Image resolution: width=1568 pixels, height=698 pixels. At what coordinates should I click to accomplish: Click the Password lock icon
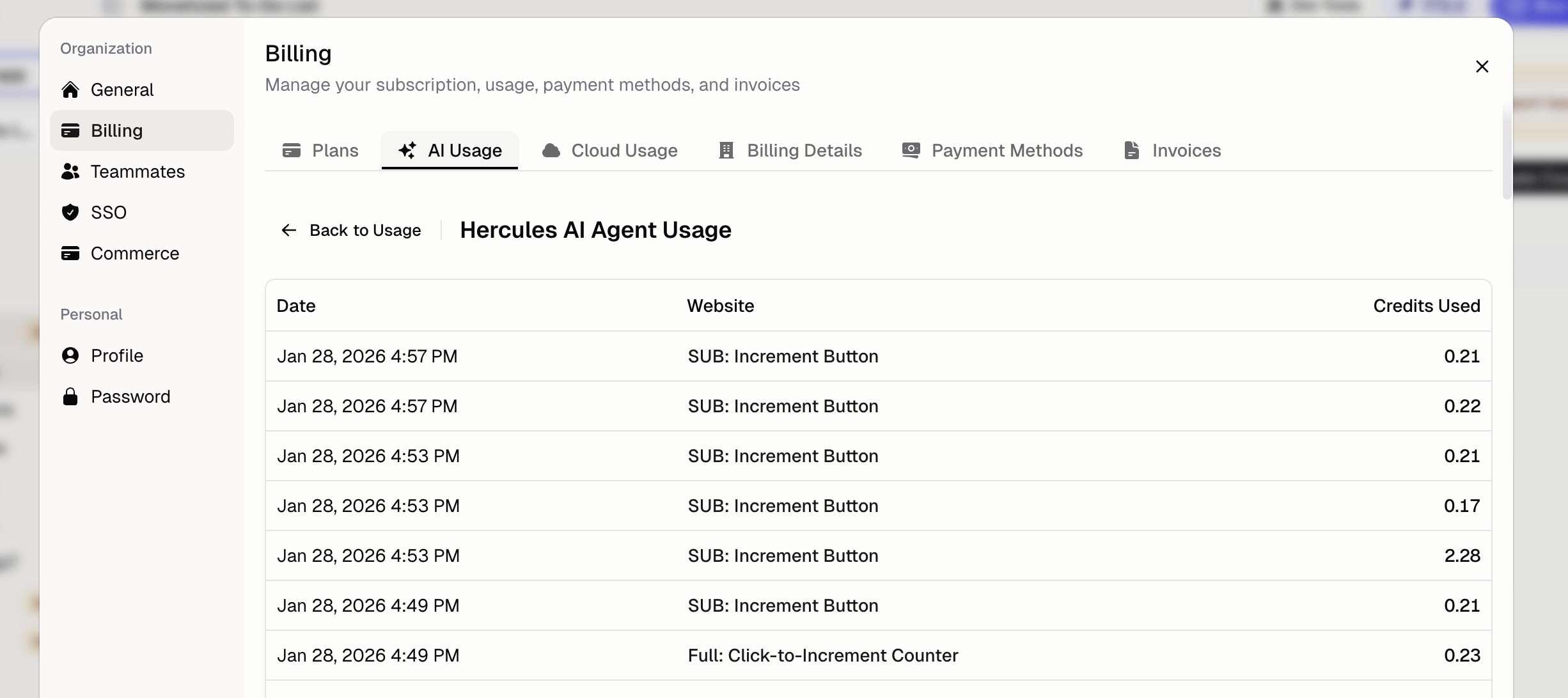pyautogui.click(x=70, y=396)
